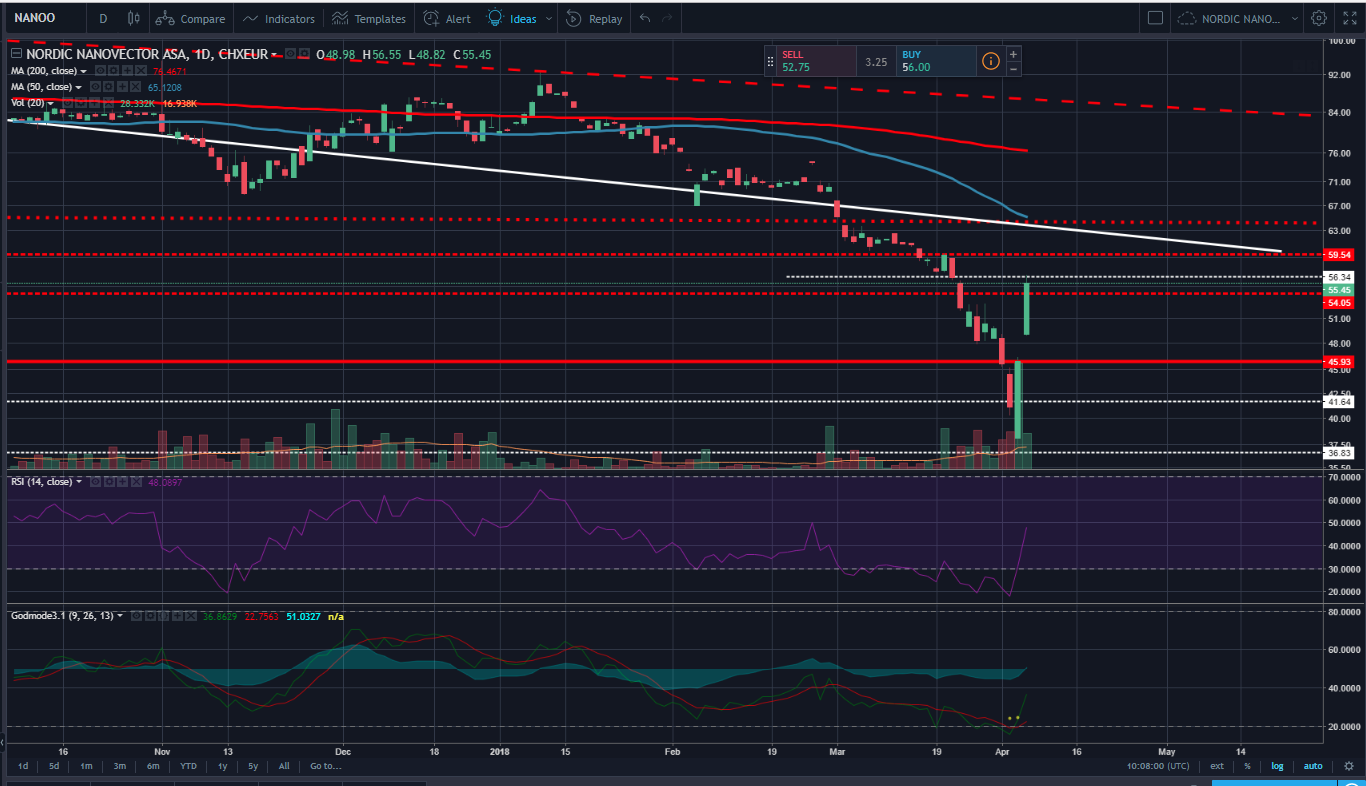Collapse the main chart legend

coord(16,53)
